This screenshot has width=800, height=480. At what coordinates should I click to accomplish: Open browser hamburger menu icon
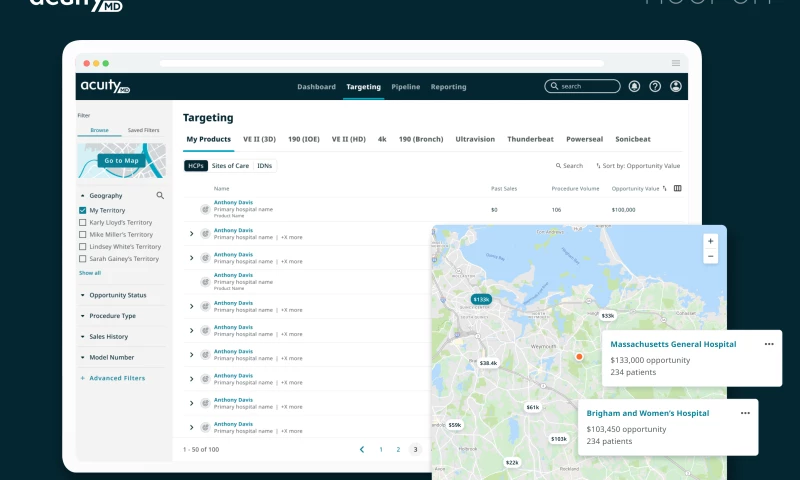[x=676, y=63]
